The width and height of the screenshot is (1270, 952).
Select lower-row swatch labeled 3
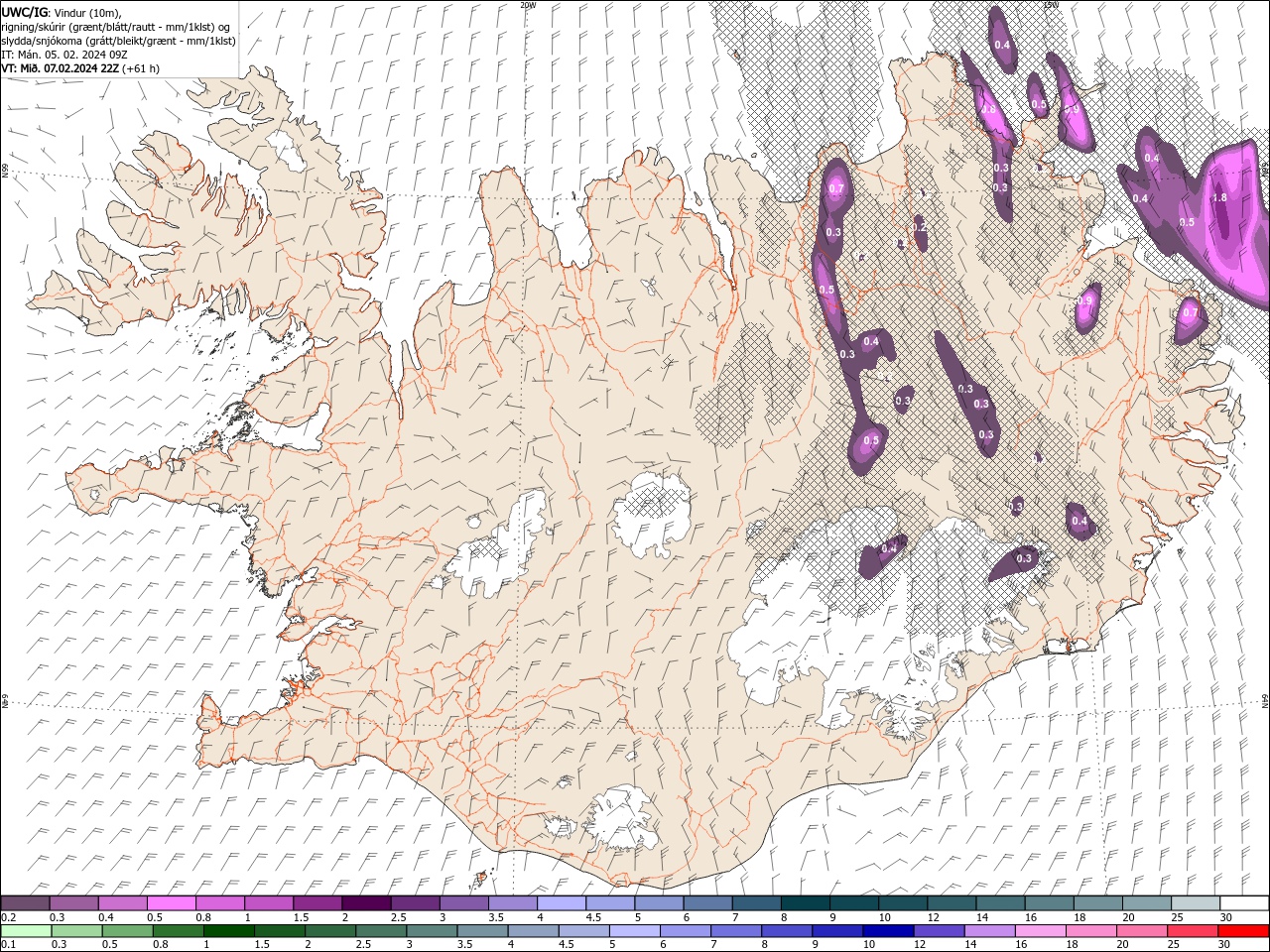point(432,931)
